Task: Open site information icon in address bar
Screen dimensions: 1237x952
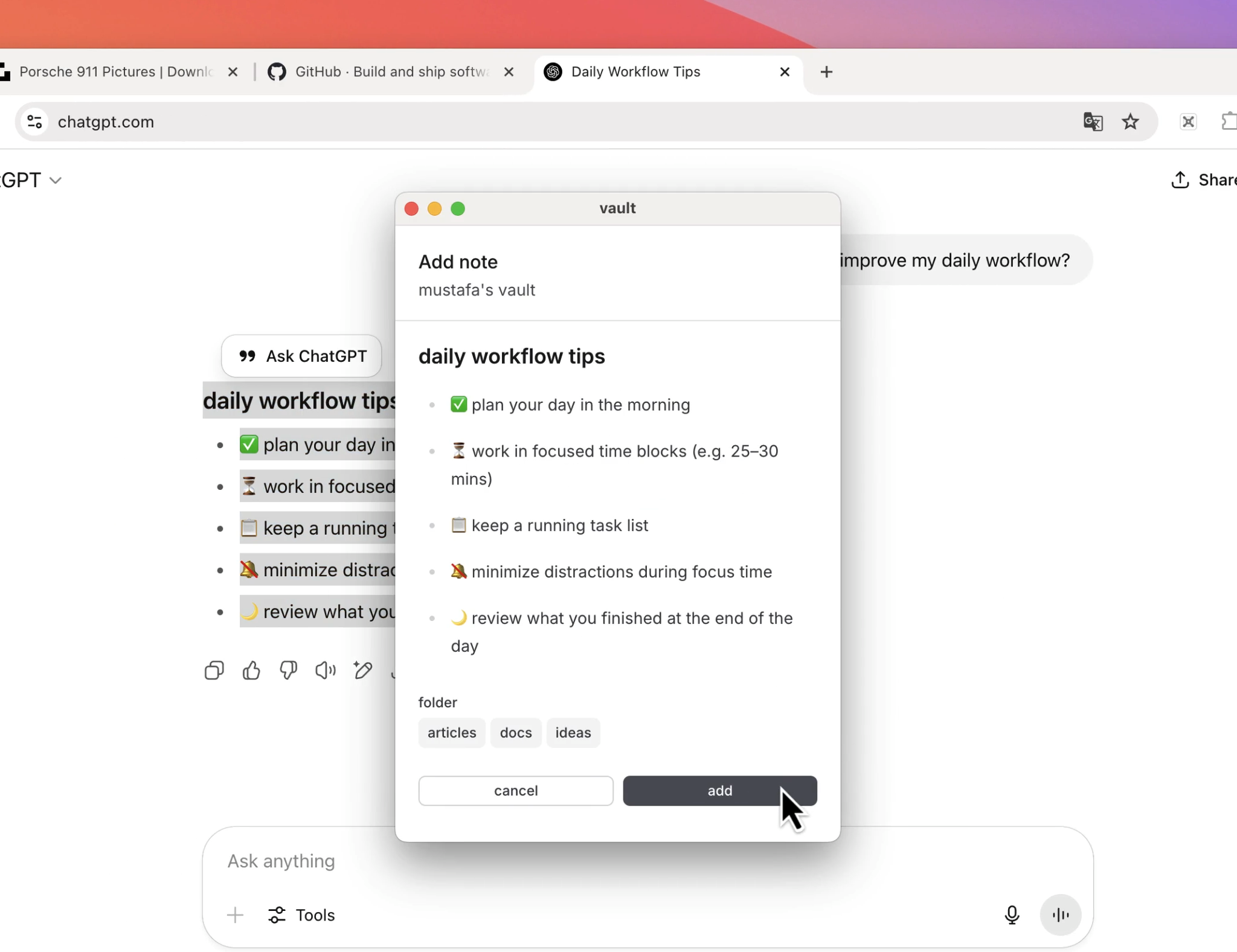Action: [35, 122]
